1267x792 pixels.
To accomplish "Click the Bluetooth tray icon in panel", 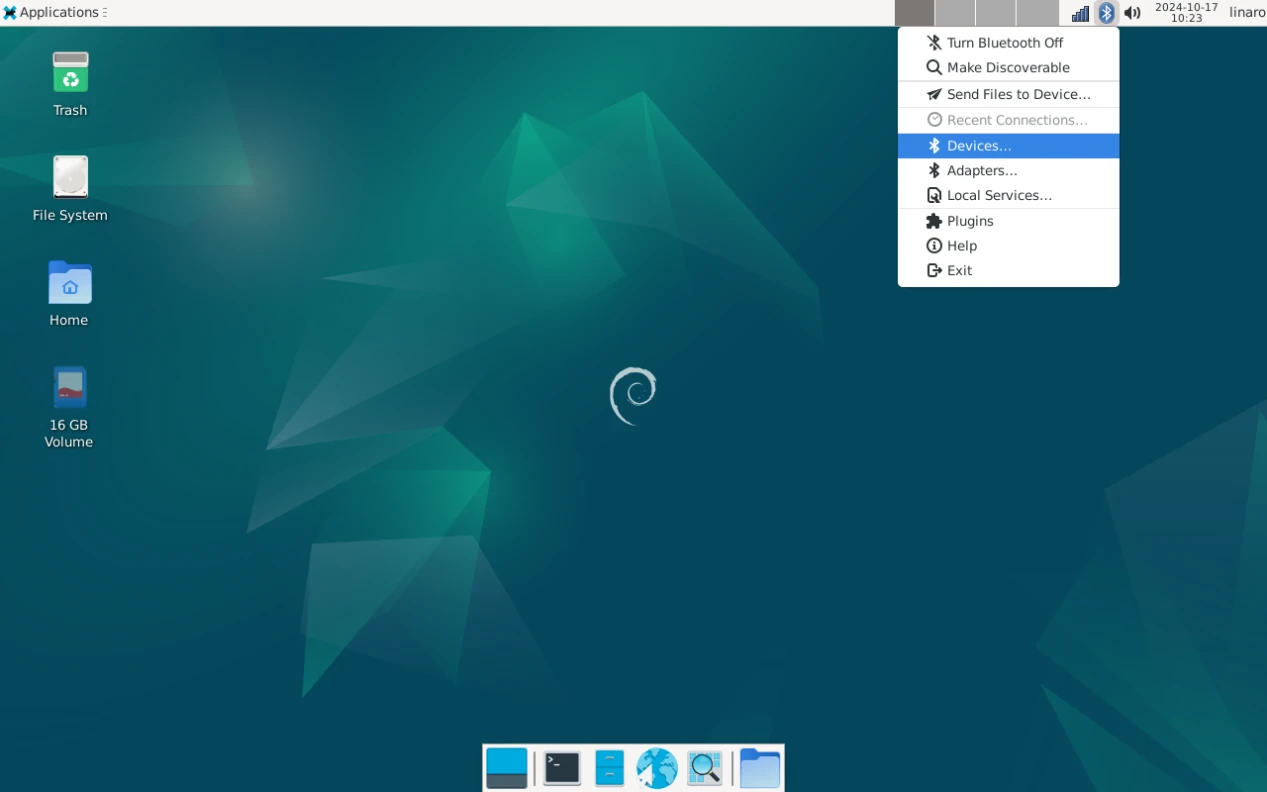I will pos(1106,13).
